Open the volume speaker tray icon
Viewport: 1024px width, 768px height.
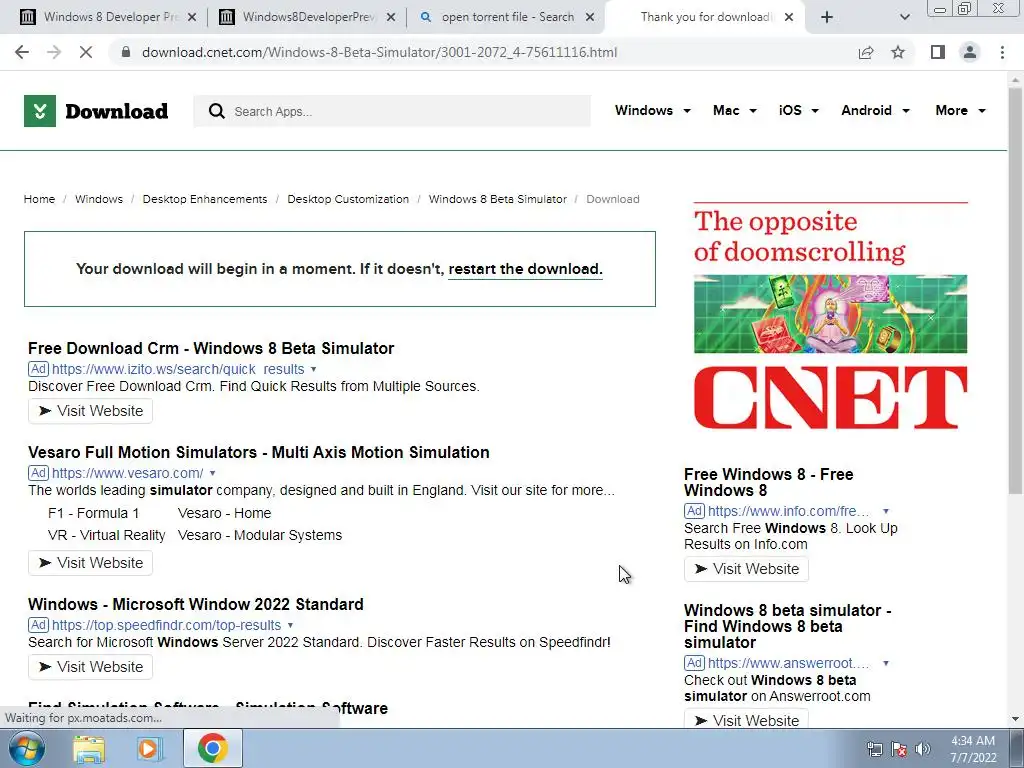(x=922, y=749)
